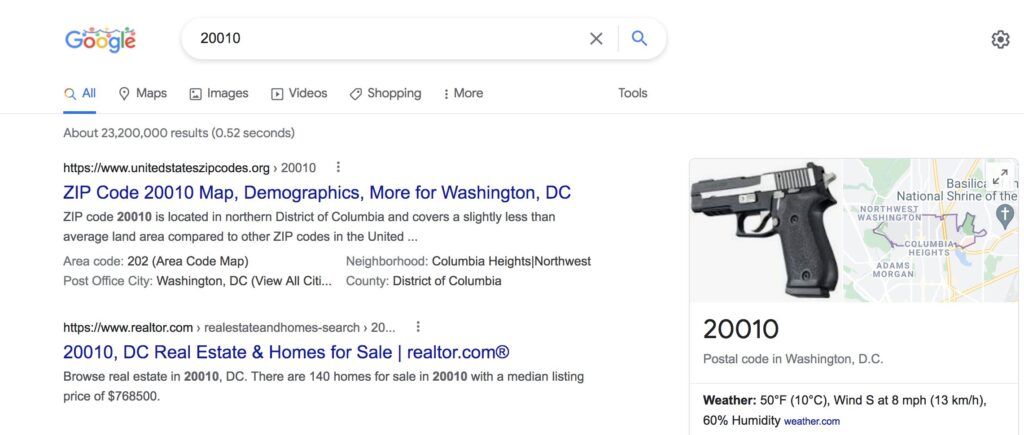Clear the search box with the X icon

tap(596, 39)
